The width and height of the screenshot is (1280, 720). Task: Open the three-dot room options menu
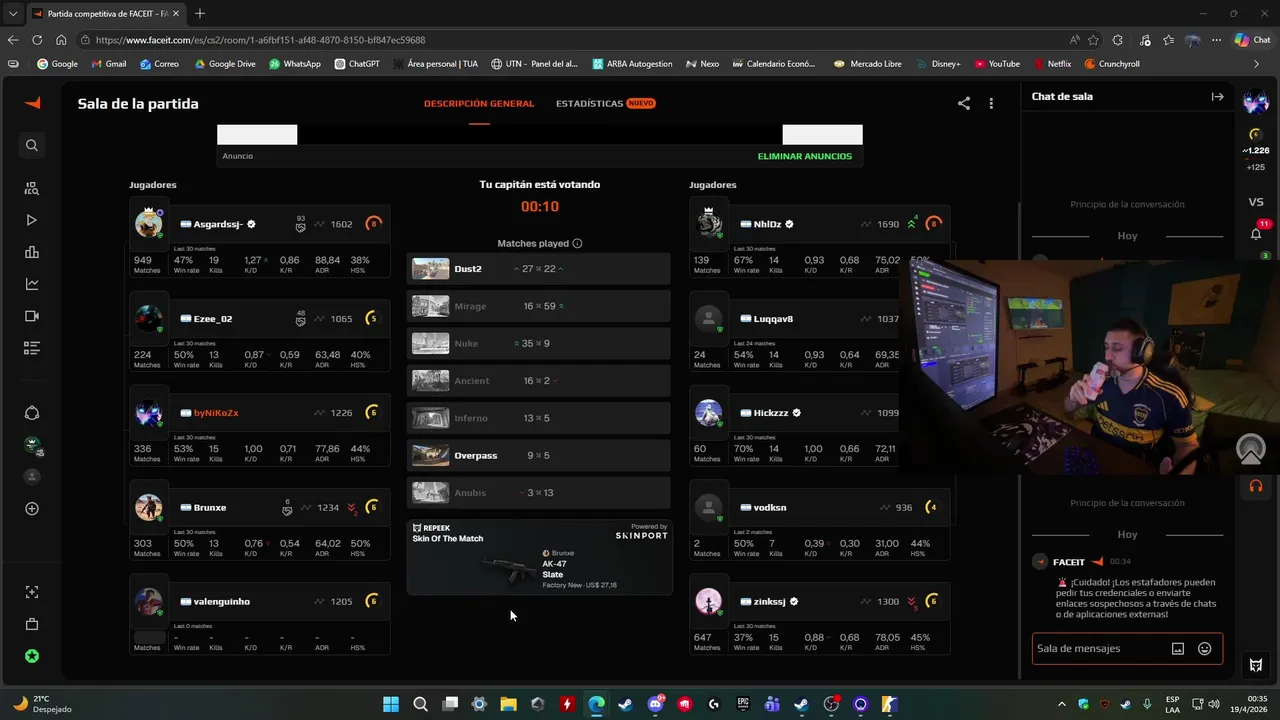(991, 103)
